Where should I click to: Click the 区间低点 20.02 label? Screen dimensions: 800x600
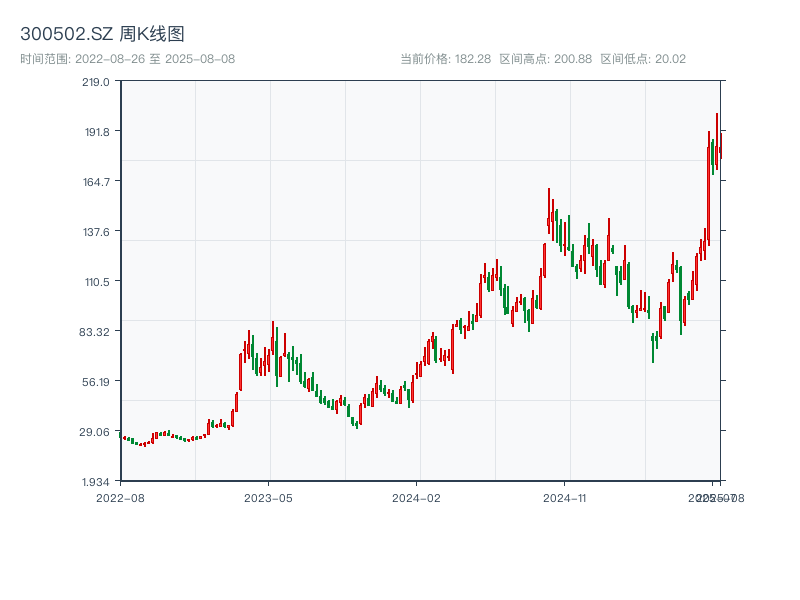pyautogui.click(x=643, y=59)
